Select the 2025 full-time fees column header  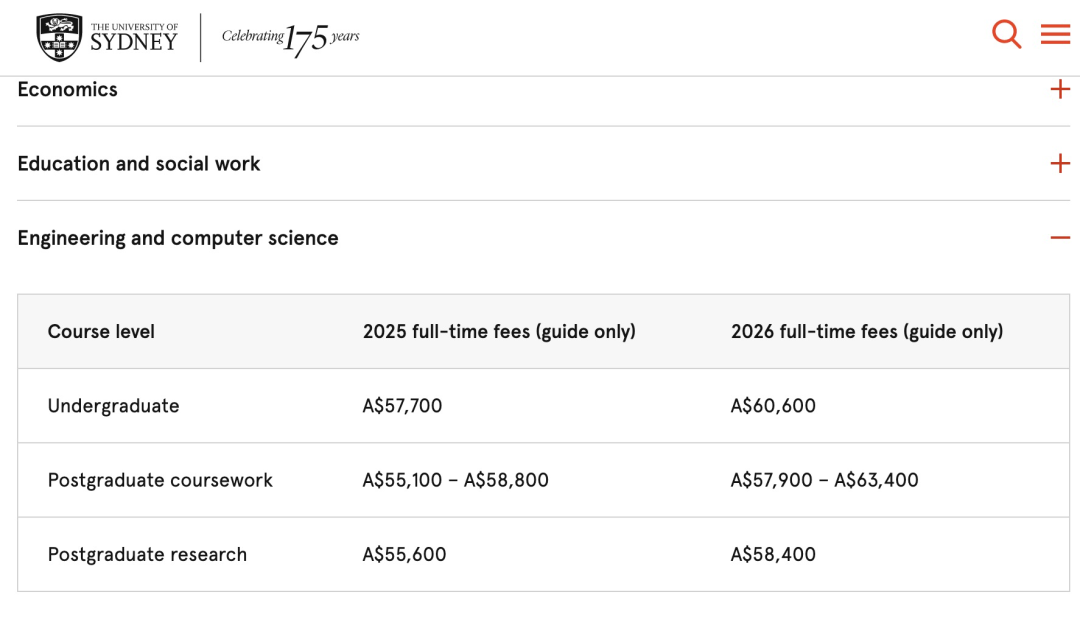click(499, 332)
